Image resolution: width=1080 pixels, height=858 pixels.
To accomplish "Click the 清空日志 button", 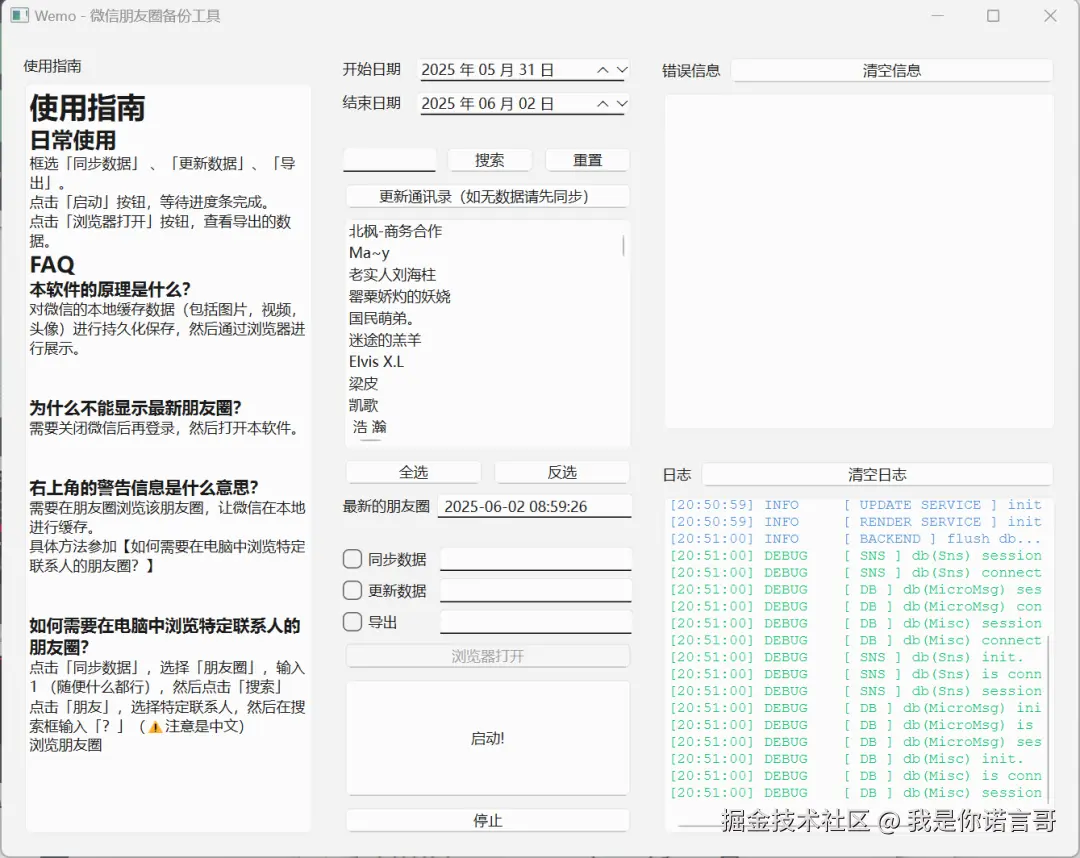I will tap(877, 474).
